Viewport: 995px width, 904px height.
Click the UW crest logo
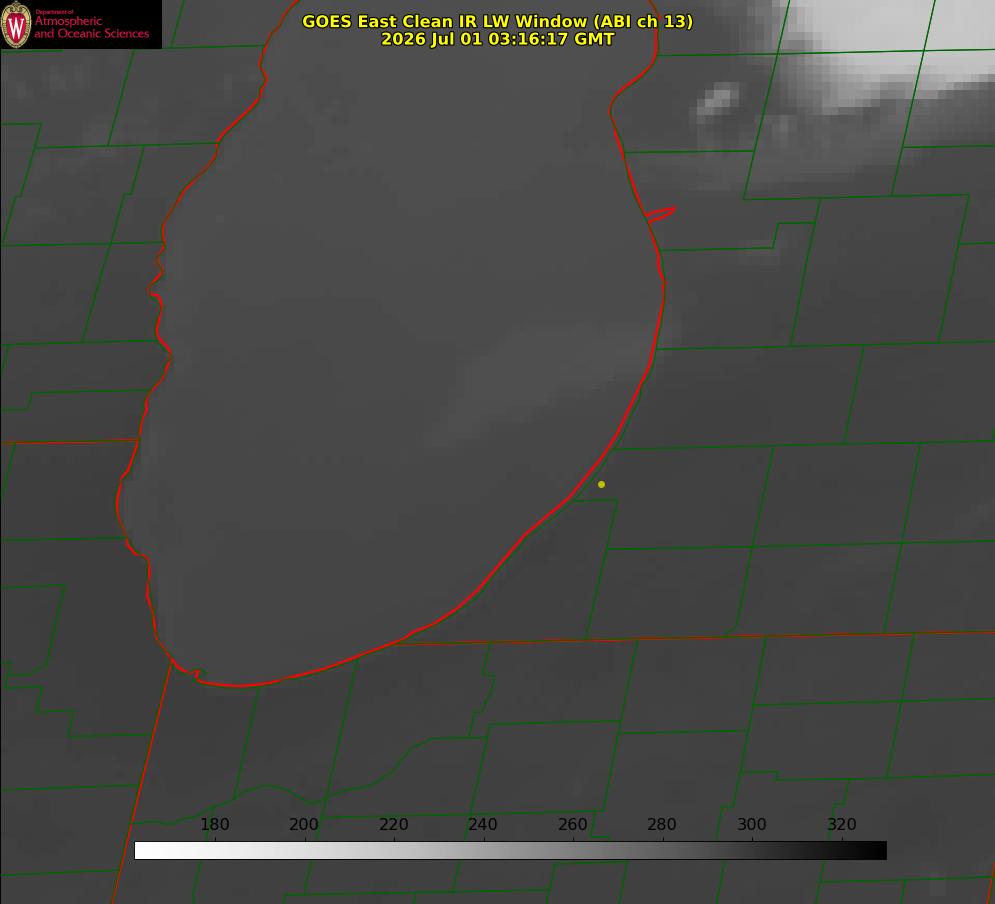coord(16,24)
